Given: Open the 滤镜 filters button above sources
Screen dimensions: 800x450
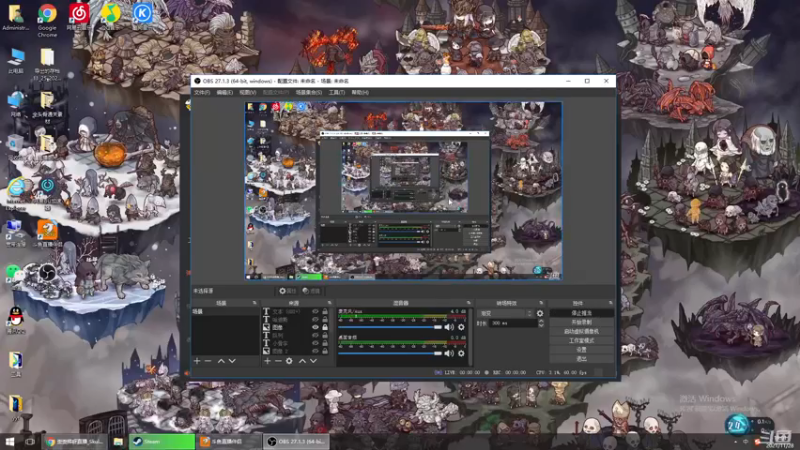Looking at the screenshot, I should click(x=311, y=291).
